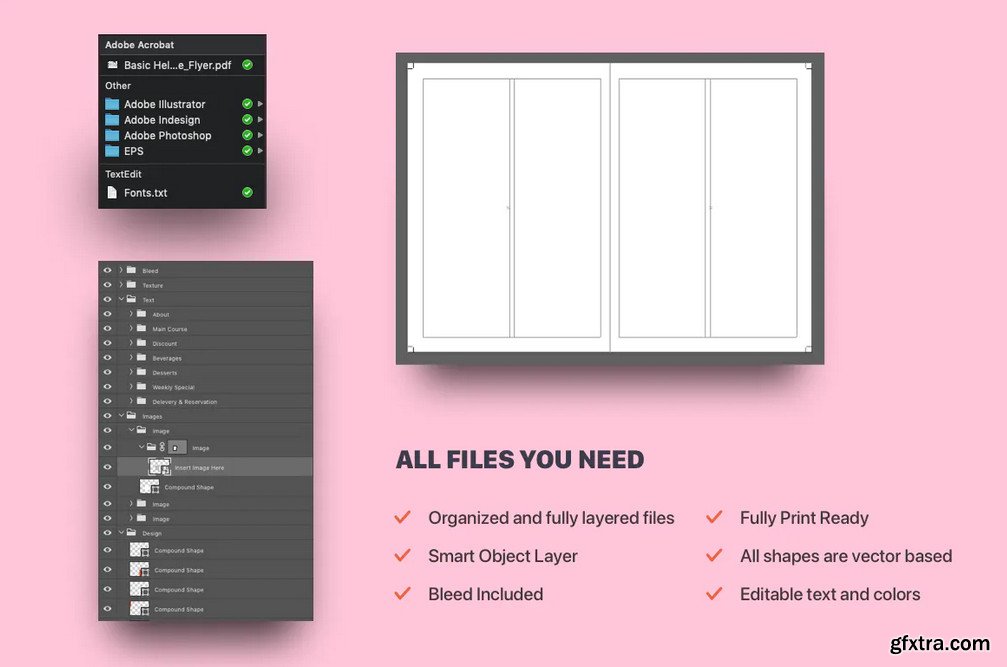Select the Beverages layer group

[167, 358]
